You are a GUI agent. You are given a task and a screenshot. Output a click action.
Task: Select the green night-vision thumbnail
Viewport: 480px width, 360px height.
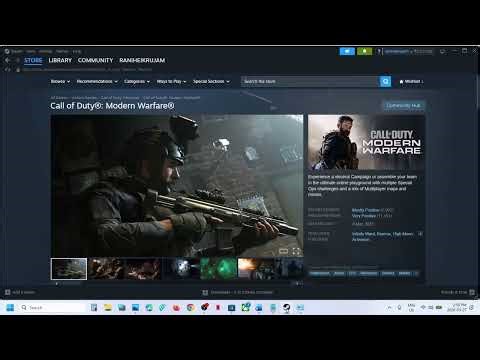(218, 269)
